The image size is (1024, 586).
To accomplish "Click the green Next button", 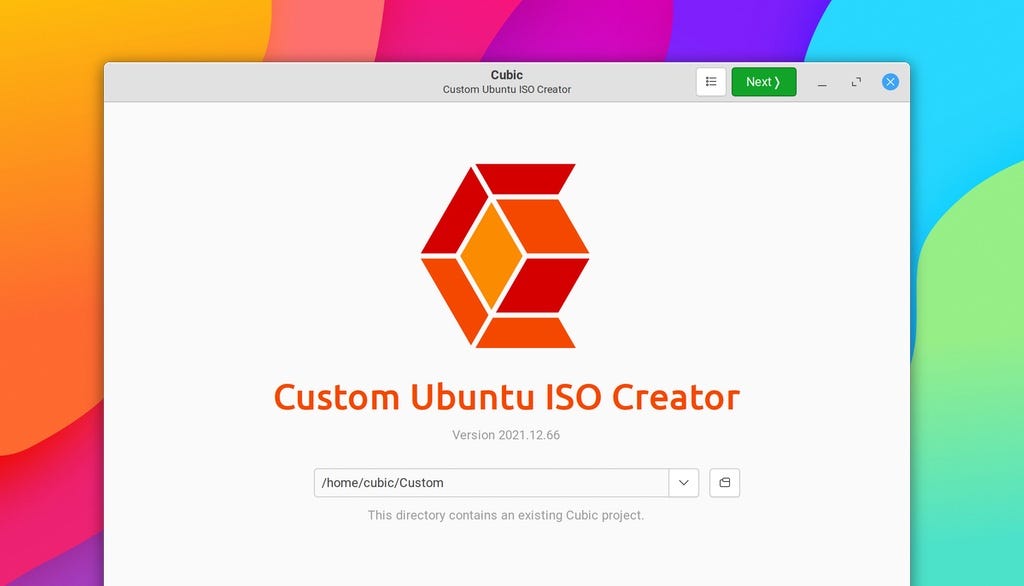I will coord(763,82).
